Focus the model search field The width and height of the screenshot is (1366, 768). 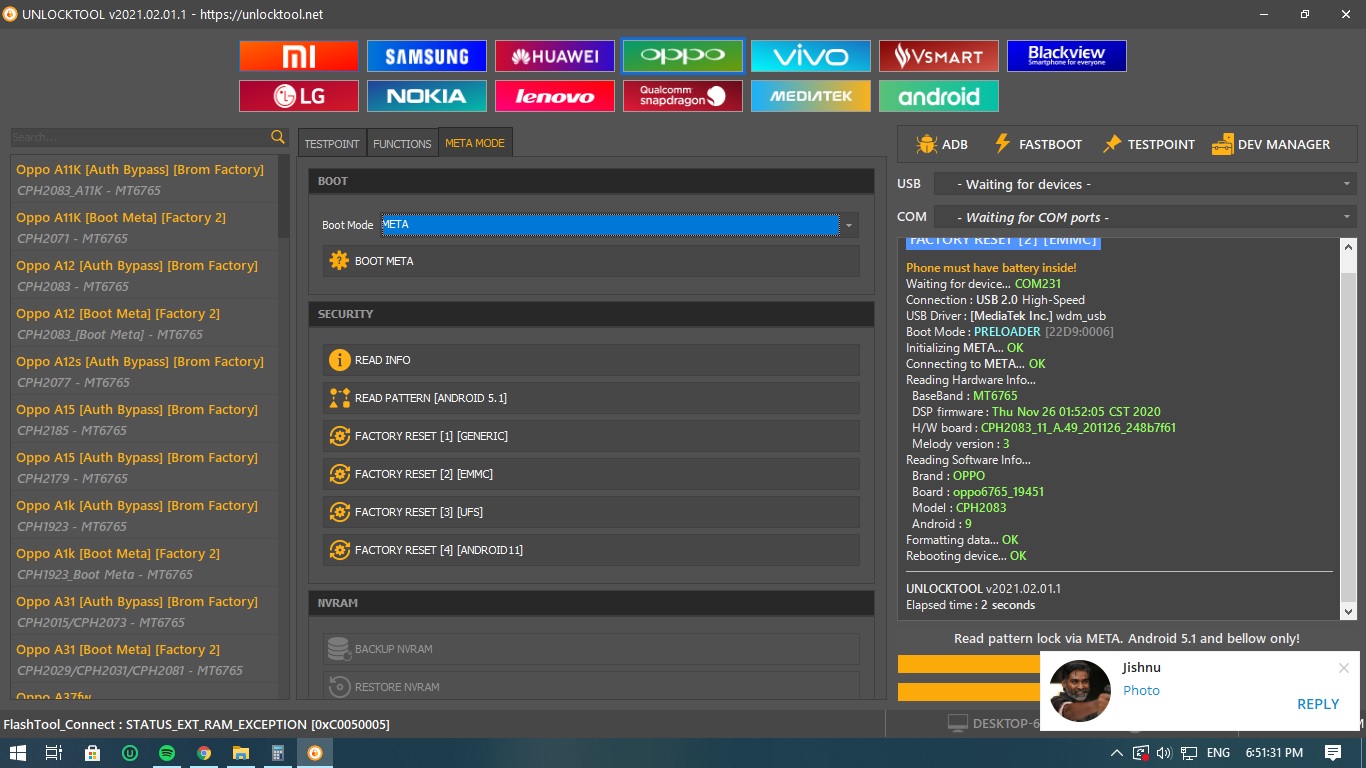pyautogui.click(x=139, y=137)
